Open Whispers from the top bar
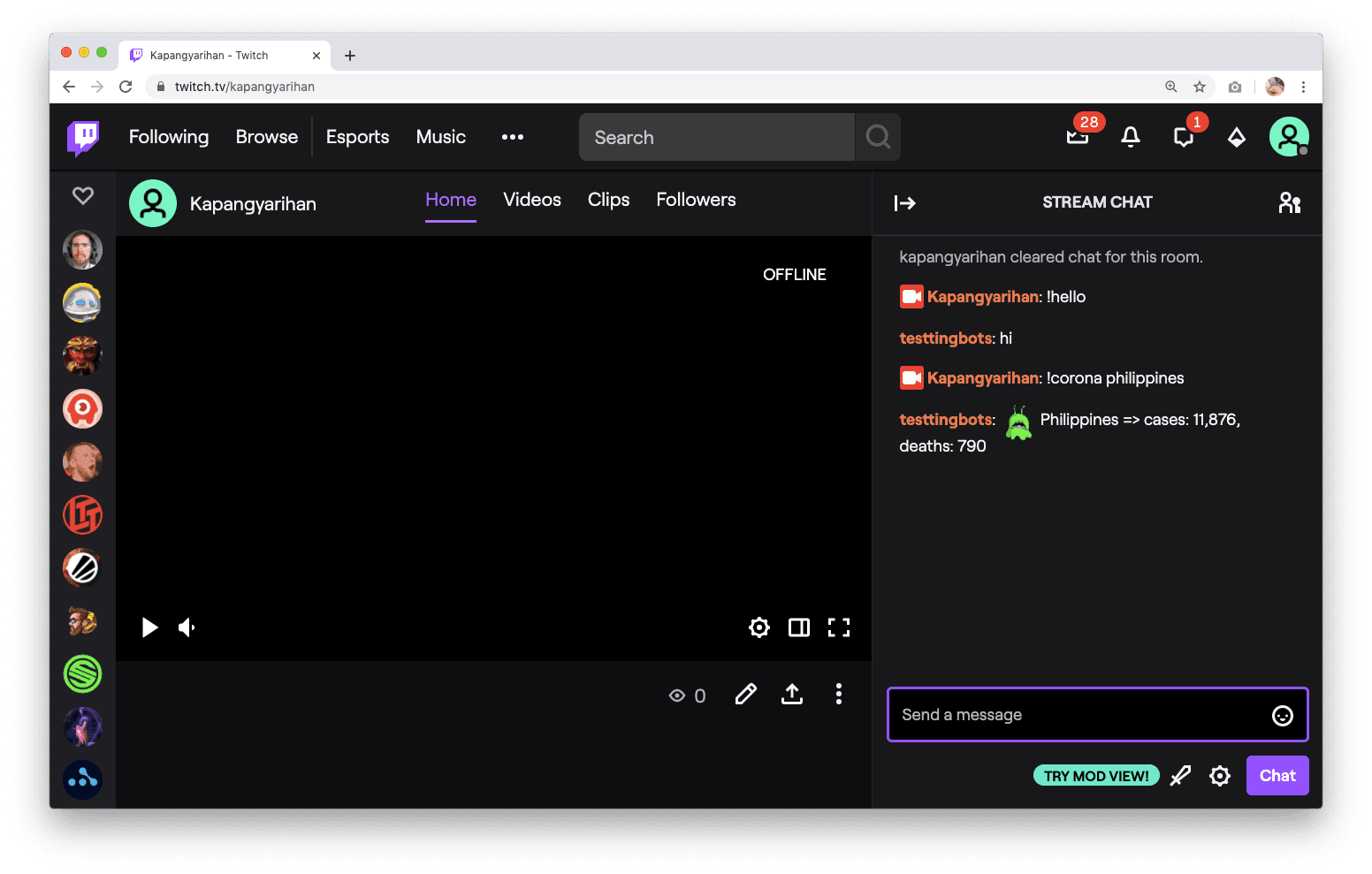The height and width of the screenshot is (874, 1372). [x=1183, y=137]
